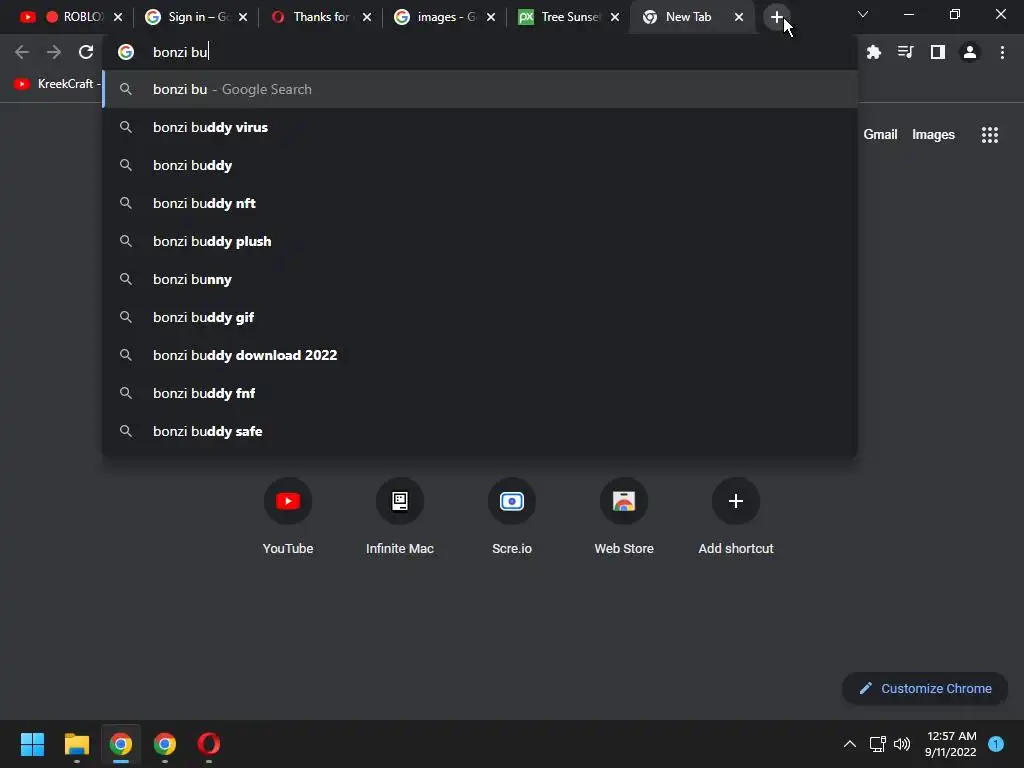Pick suggestion 'bonzi buddy plush'
Screen dimensions: 1024x768
click(x=480, y=241)
